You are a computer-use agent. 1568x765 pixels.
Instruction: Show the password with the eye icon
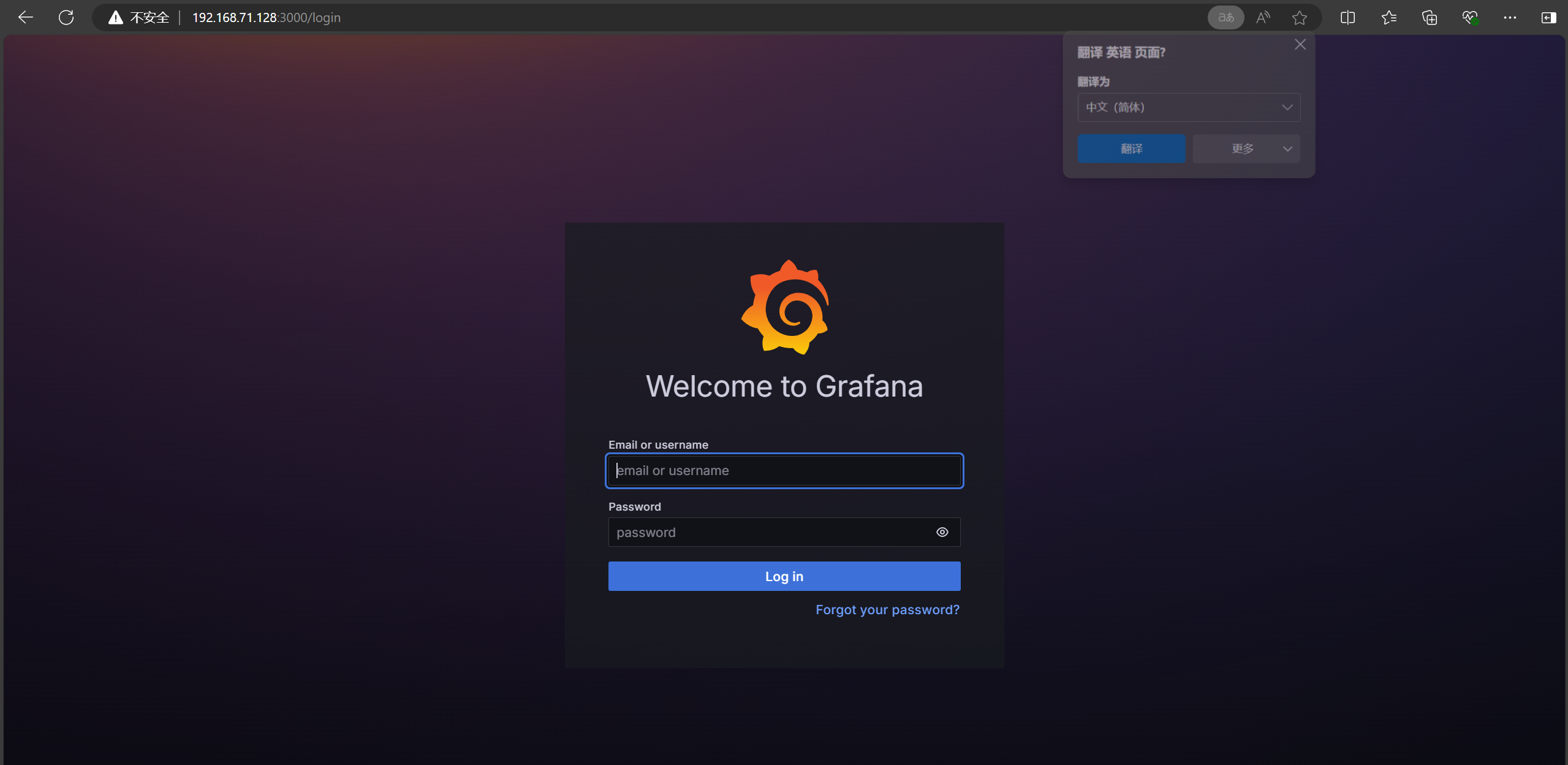click(x=942, y=532)
